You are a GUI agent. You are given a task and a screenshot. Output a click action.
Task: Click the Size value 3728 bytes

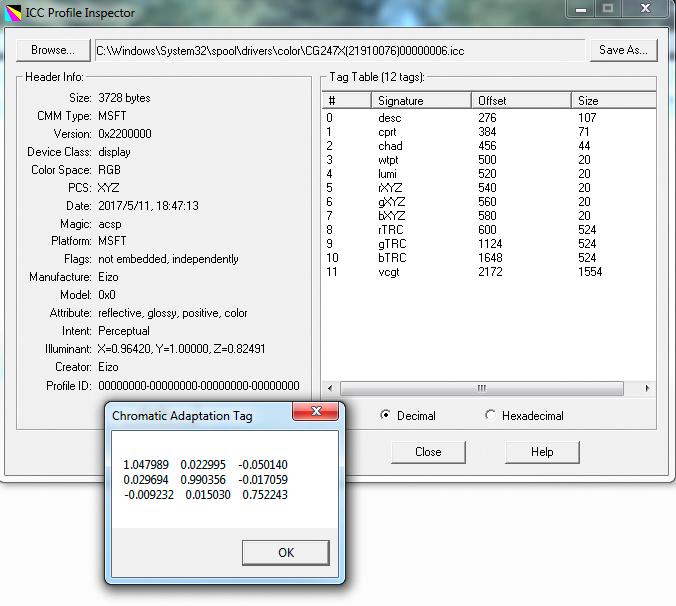coord(124,98)
